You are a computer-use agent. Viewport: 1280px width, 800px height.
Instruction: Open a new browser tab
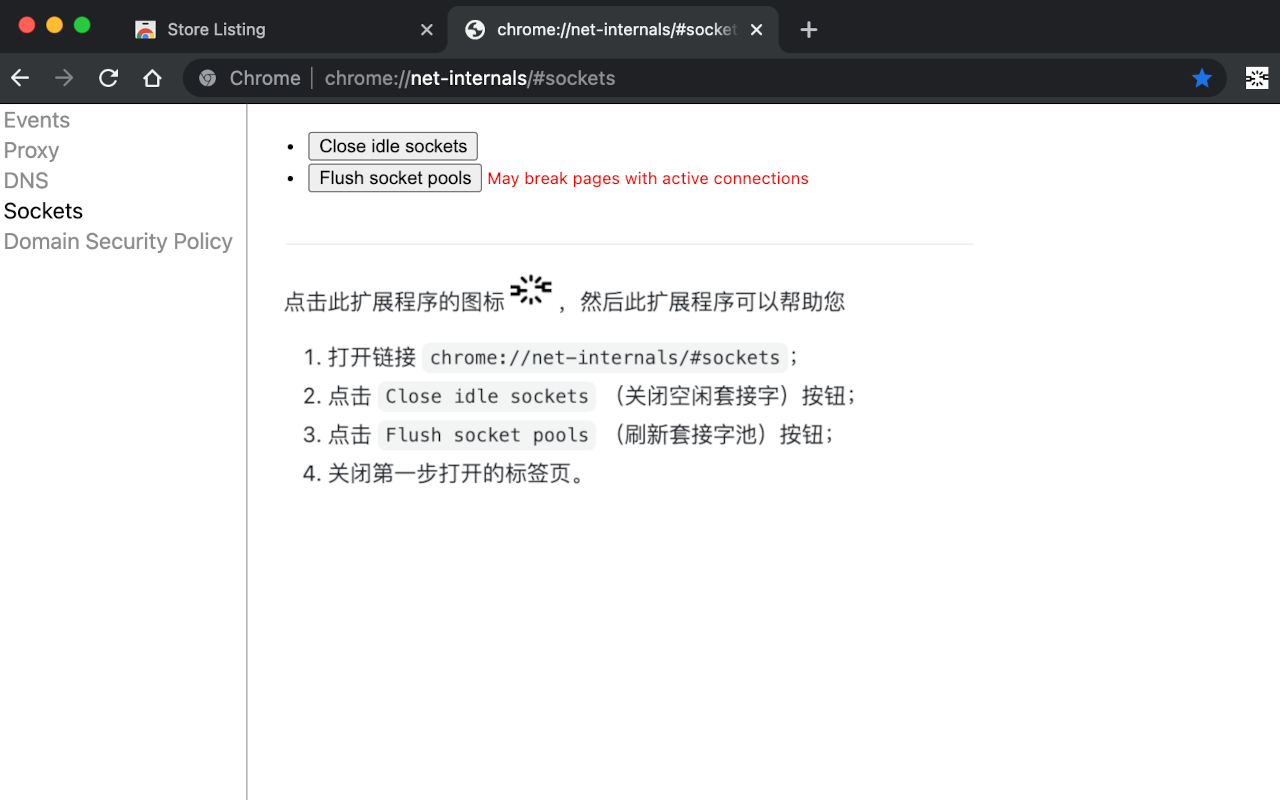tap(808, 29)
